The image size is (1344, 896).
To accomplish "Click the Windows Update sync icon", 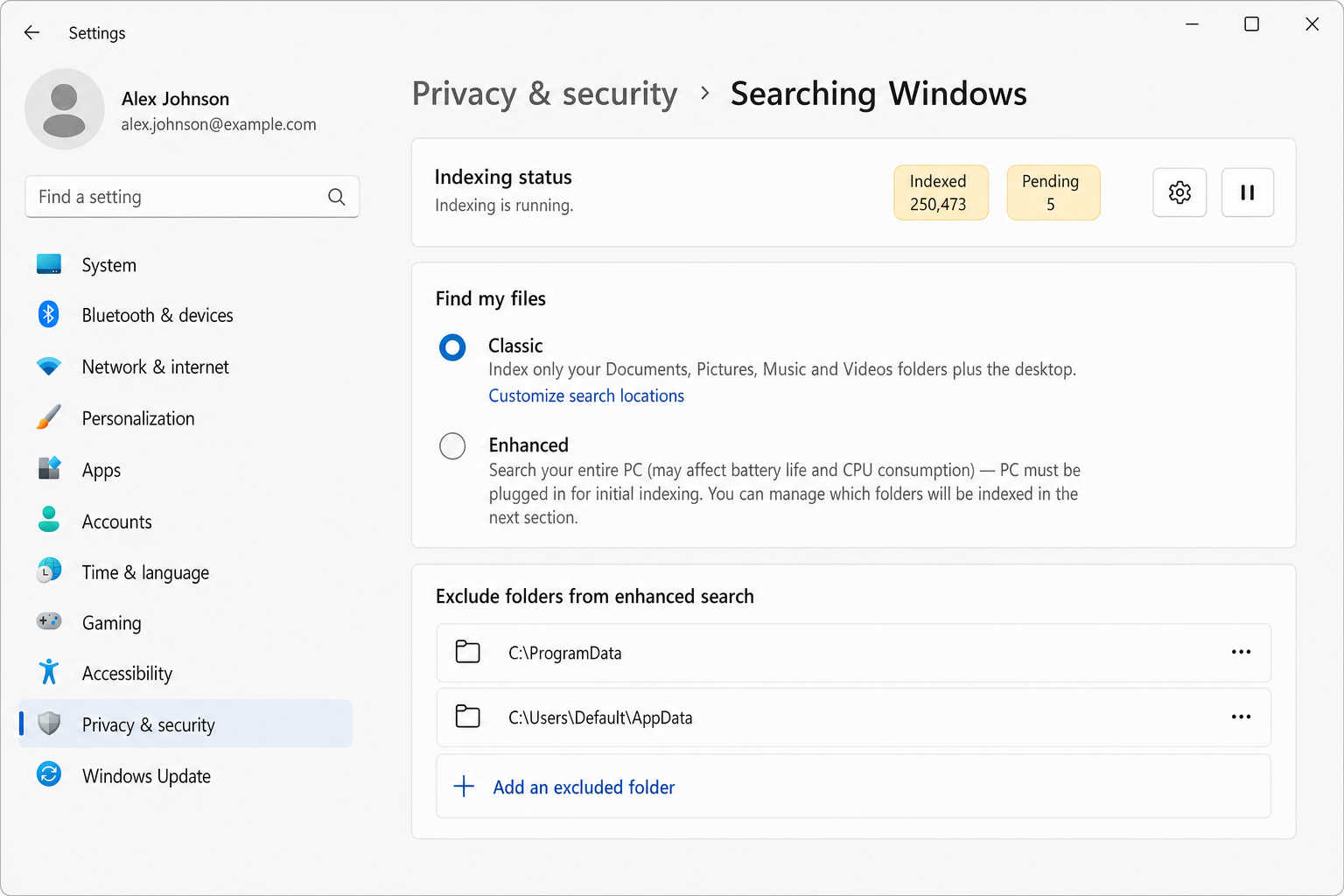I will coord(49,774).
